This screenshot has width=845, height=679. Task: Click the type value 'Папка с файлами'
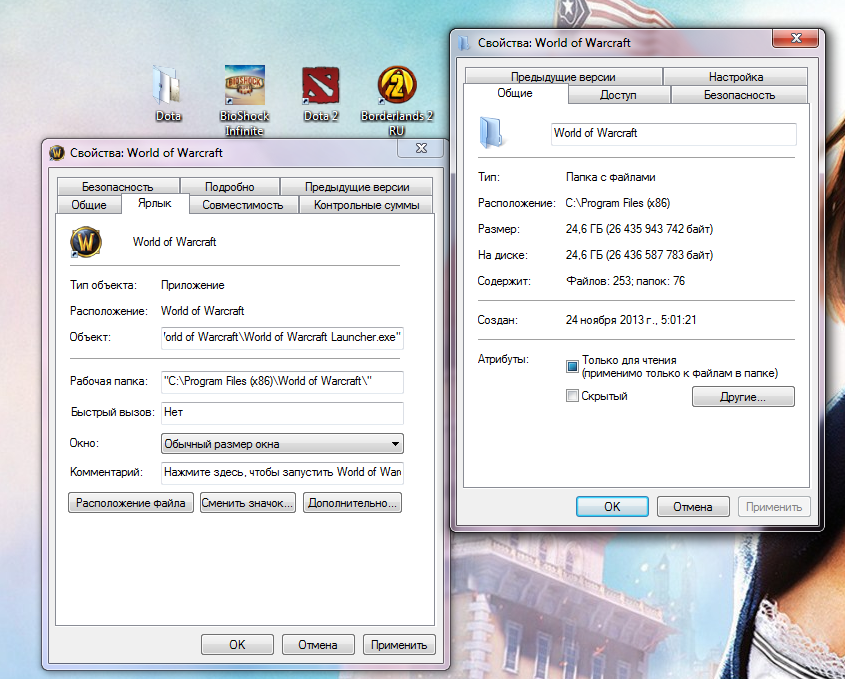[x=611, y=177]
